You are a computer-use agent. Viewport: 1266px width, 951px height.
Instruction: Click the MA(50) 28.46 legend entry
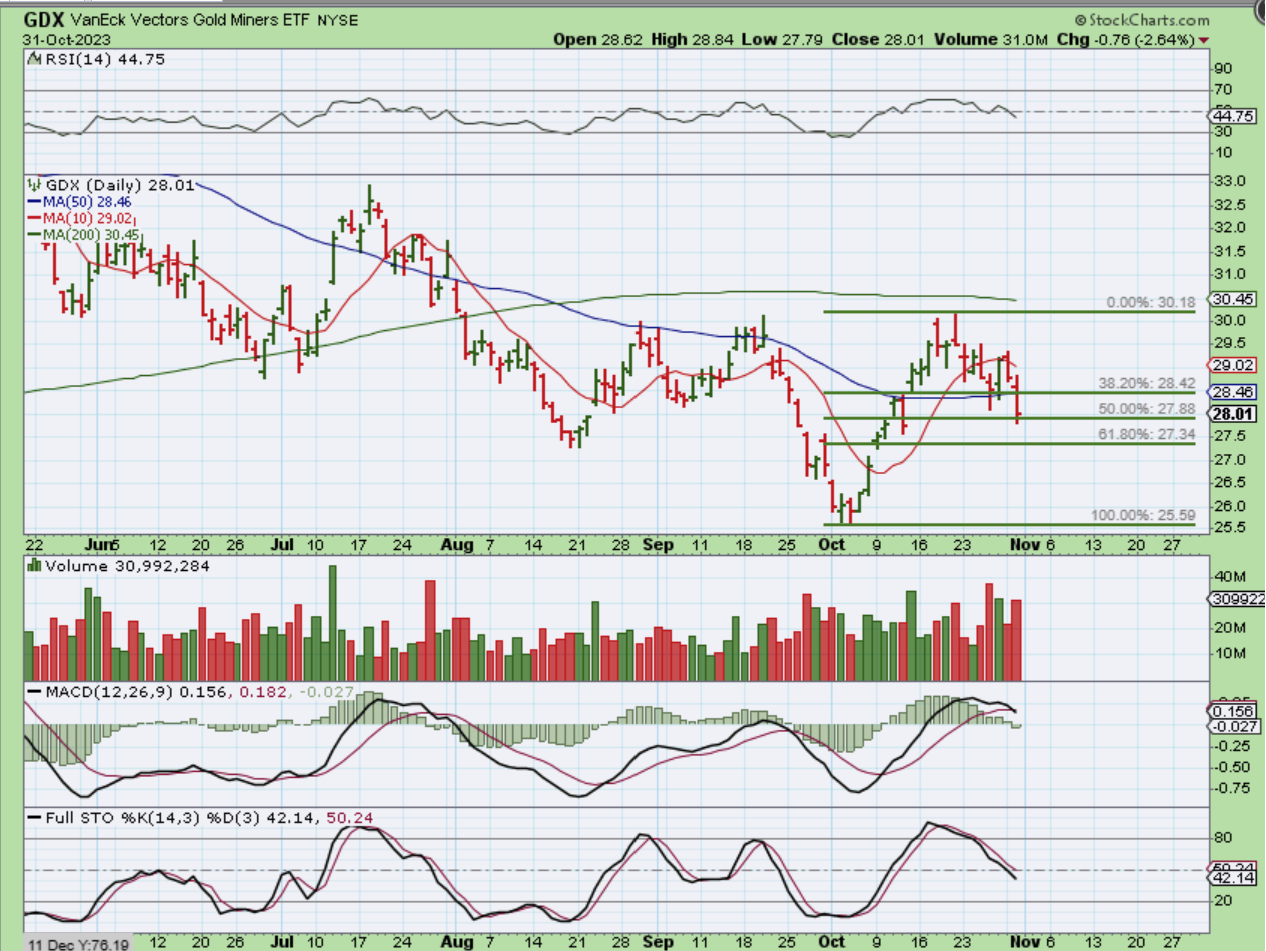click(x=81, y=203)
